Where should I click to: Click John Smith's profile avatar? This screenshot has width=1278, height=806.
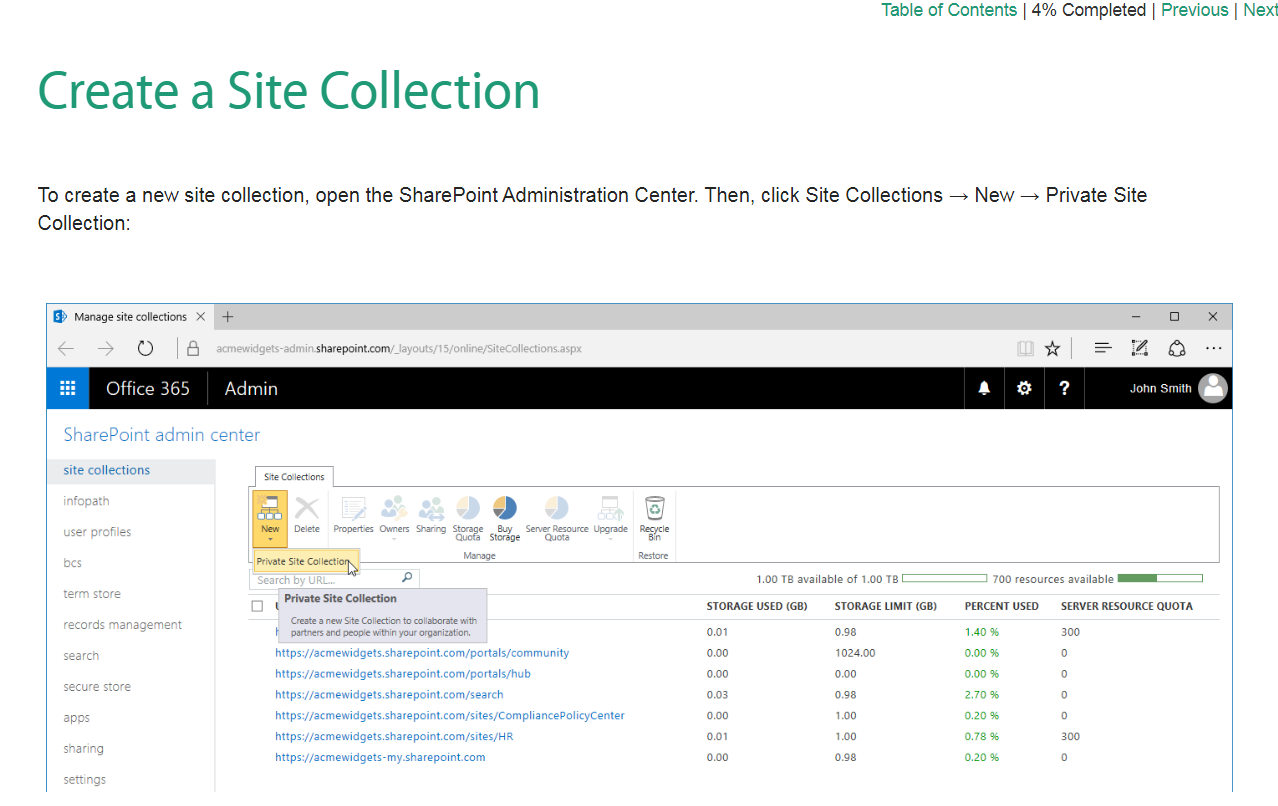[1213, 388]
